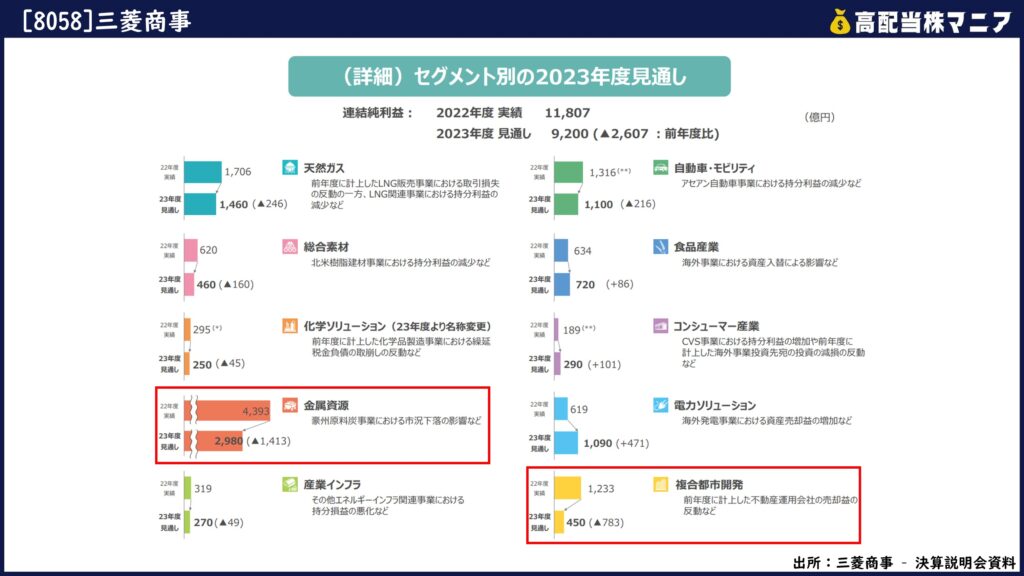This screenshot has height=576, width=1024.
Task: Click the 電力ソリューション plug icon
Action: tap(660, 405)
